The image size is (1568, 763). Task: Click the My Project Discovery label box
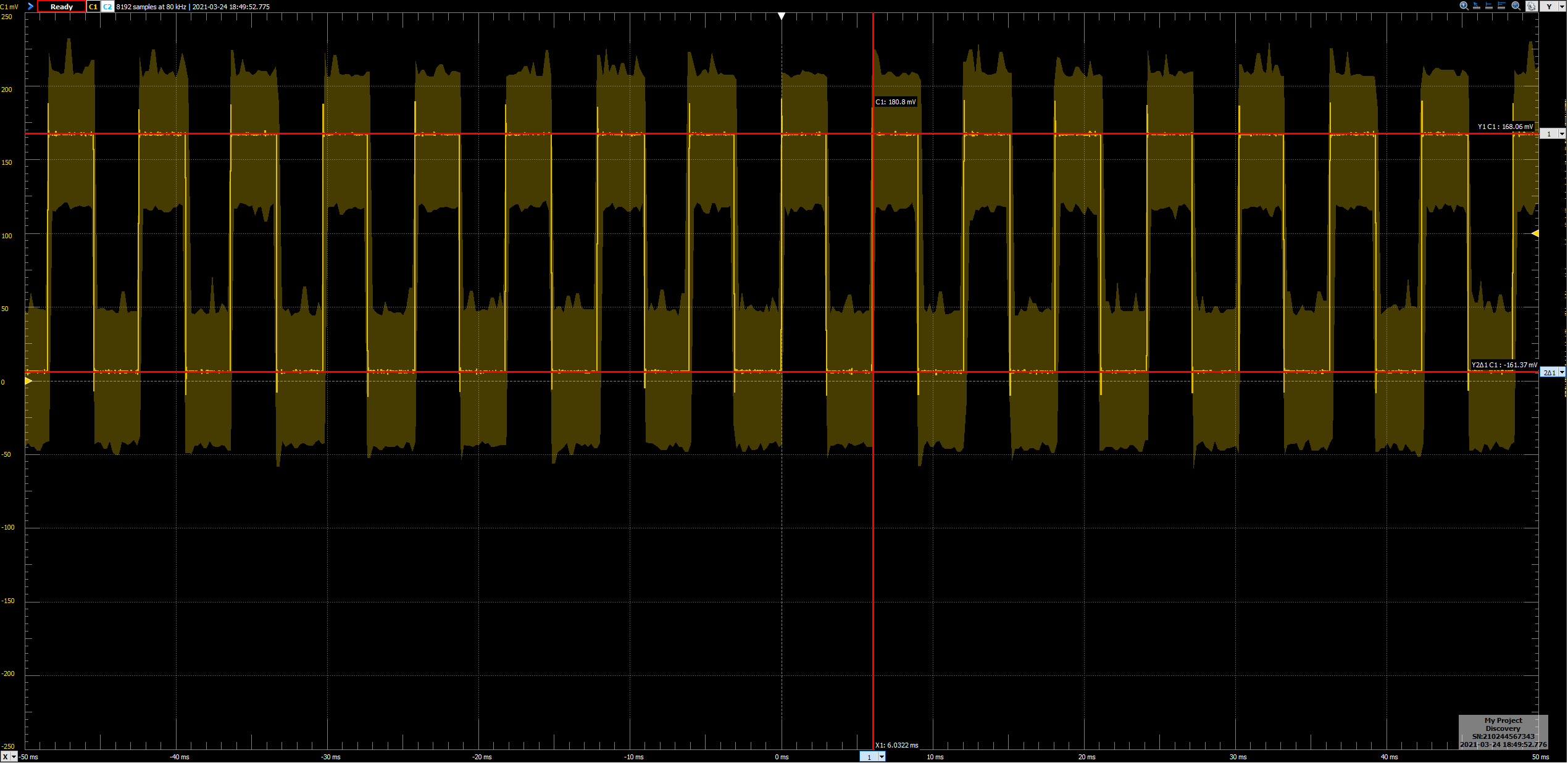[x=1503, y=732]
